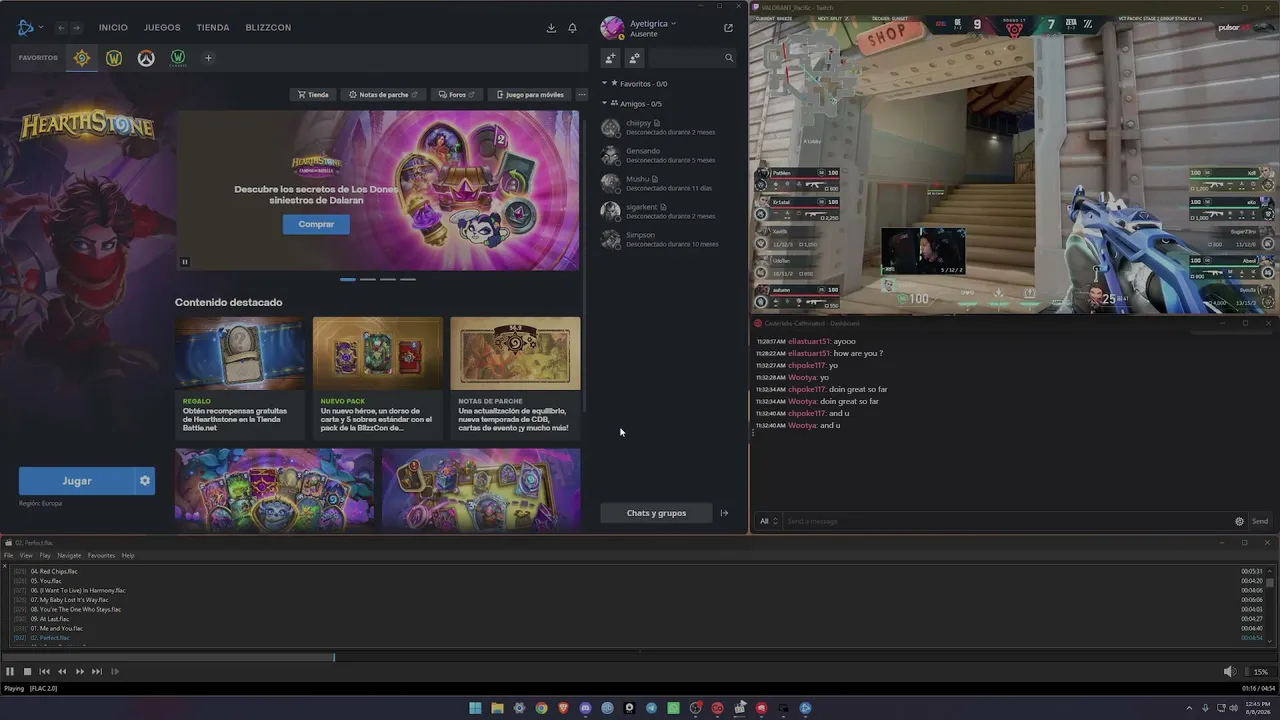The height and width of the screenshot is (720, 1280).
Task: Open game settings gear beside Jugar
Action: pos(145,481)
